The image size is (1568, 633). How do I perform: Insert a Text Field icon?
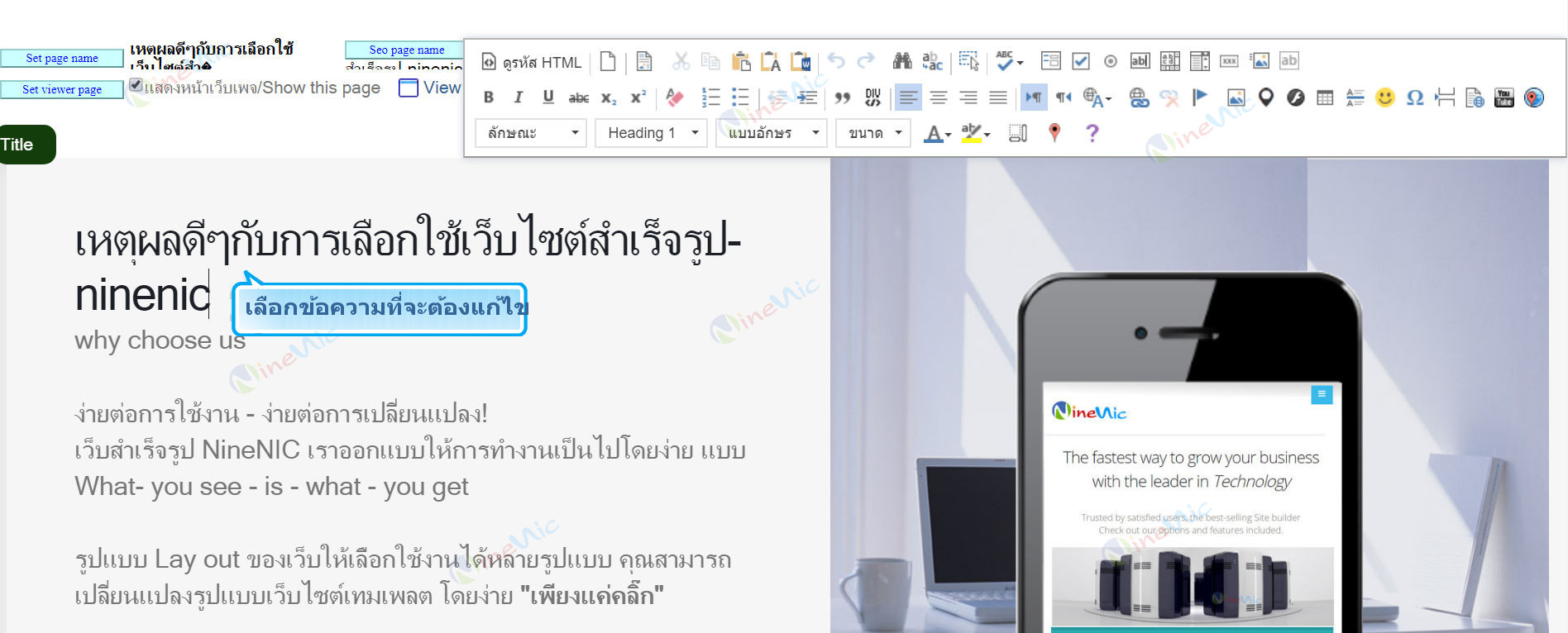1140,61
